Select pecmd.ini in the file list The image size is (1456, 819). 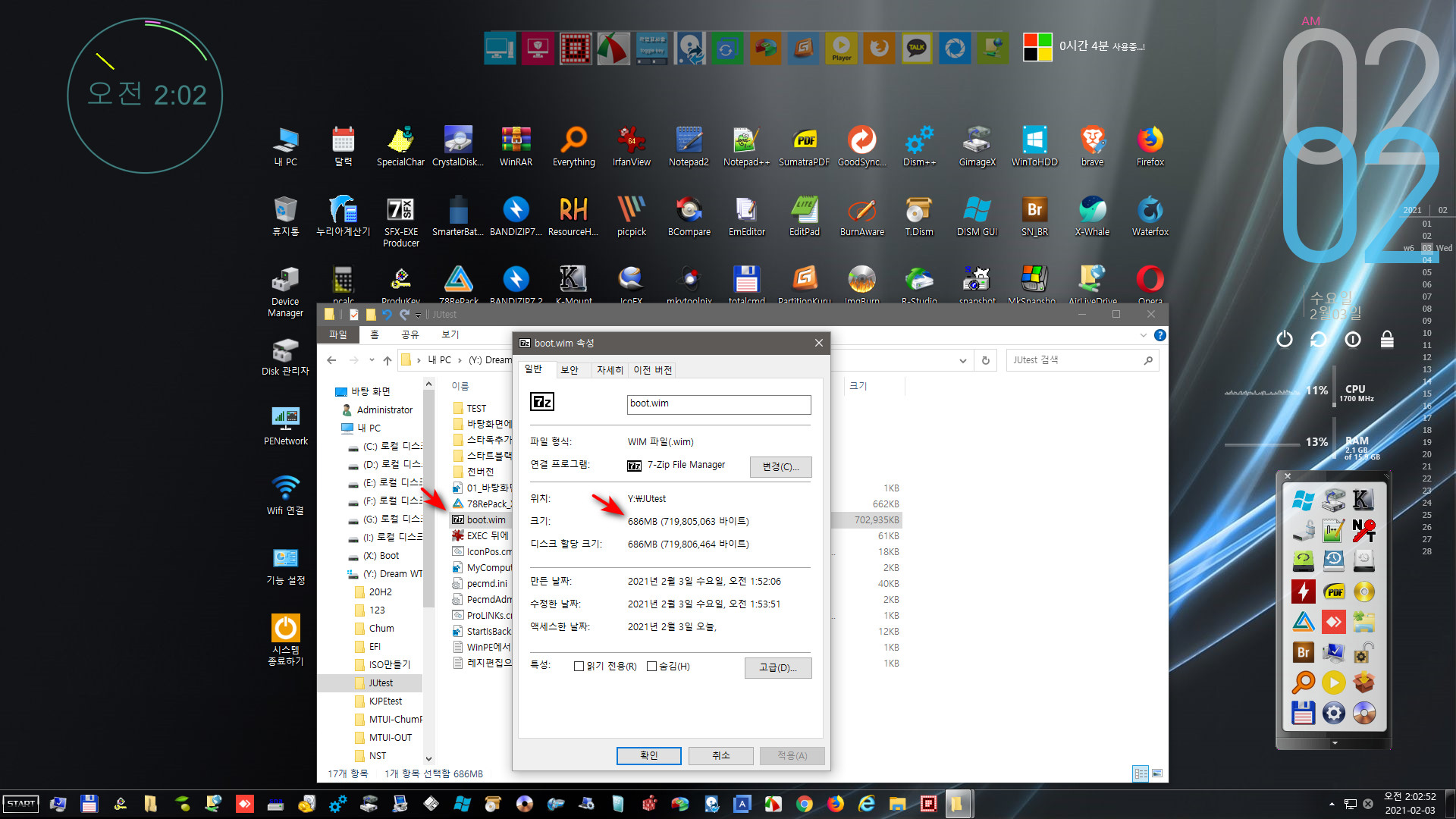(x=487, y=584)
